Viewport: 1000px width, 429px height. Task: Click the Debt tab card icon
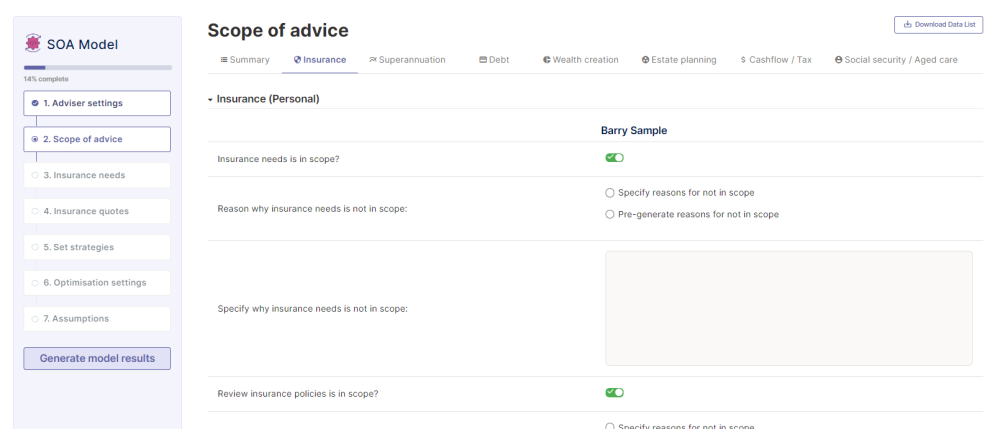point(483,60)
